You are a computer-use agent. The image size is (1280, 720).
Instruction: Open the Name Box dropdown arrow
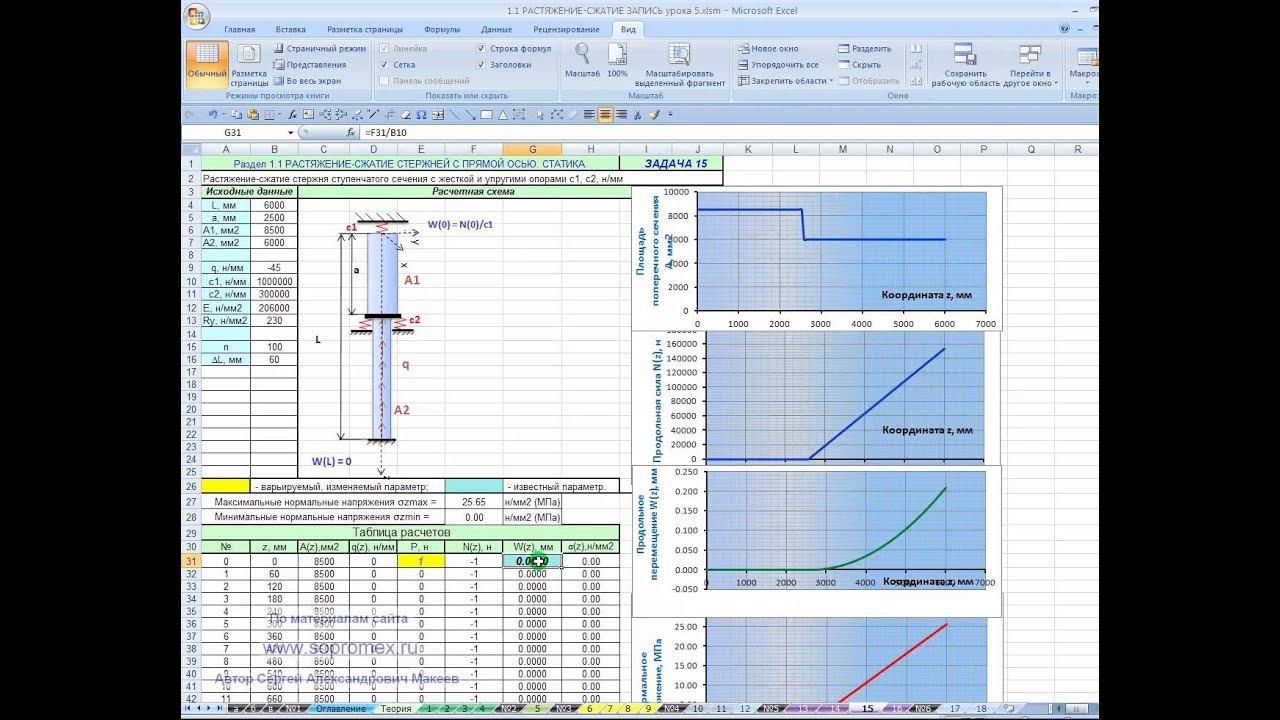[x=291, y=132]
